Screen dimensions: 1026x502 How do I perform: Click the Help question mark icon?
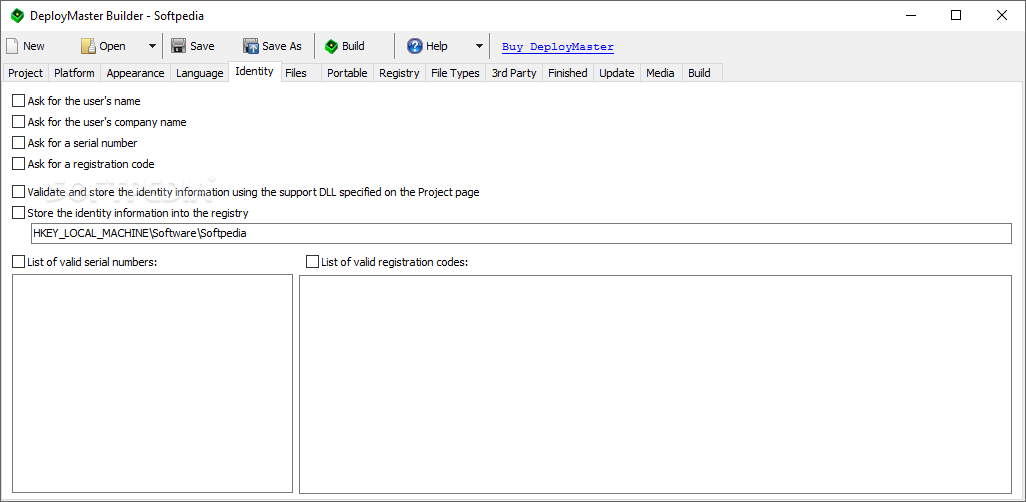[415, 46]
